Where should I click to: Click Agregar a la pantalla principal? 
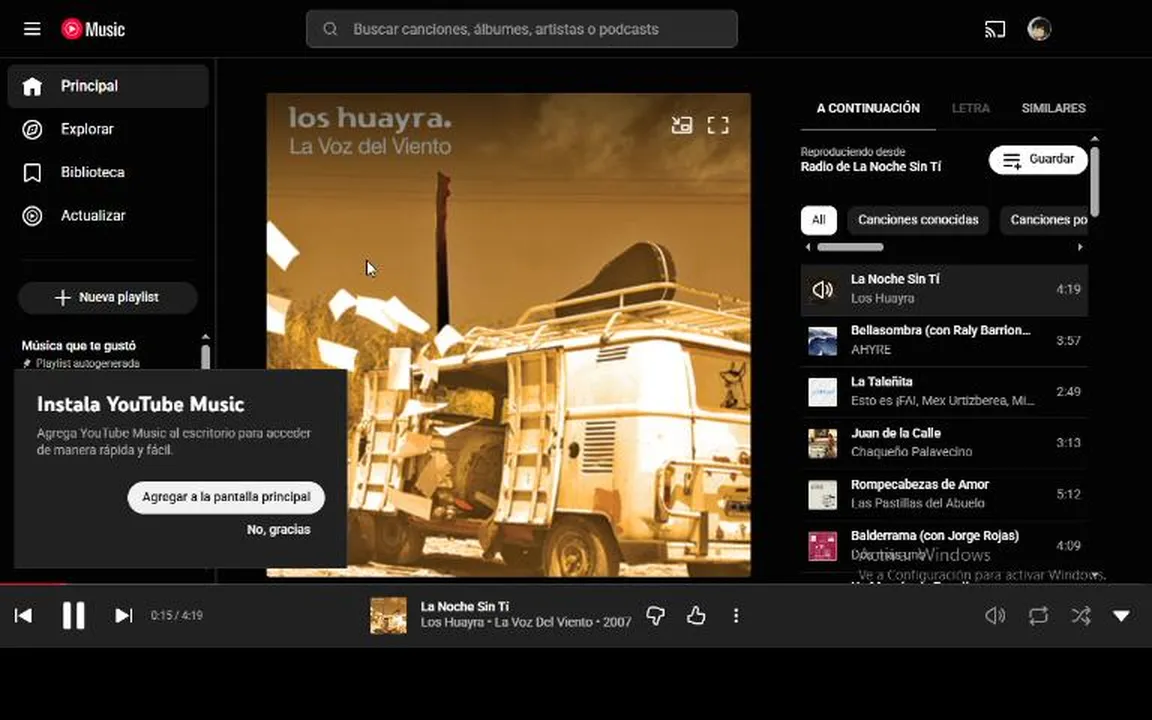tap(226, 497)
